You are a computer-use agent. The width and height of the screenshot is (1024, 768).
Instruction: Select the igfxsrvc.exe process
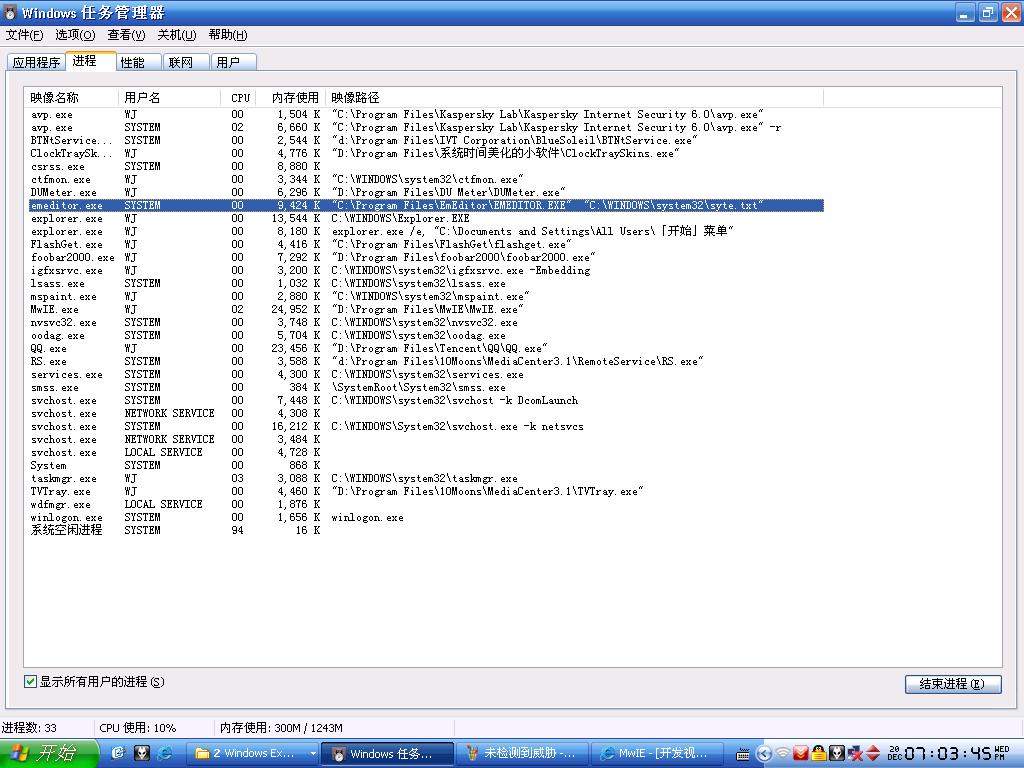[x=426, y=270]
